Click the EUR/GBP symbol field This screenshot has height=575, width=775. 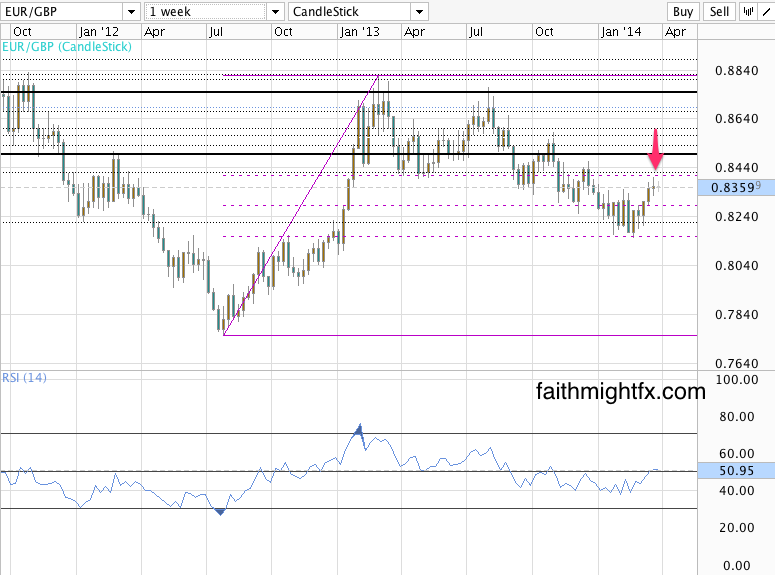pos(62,11)
